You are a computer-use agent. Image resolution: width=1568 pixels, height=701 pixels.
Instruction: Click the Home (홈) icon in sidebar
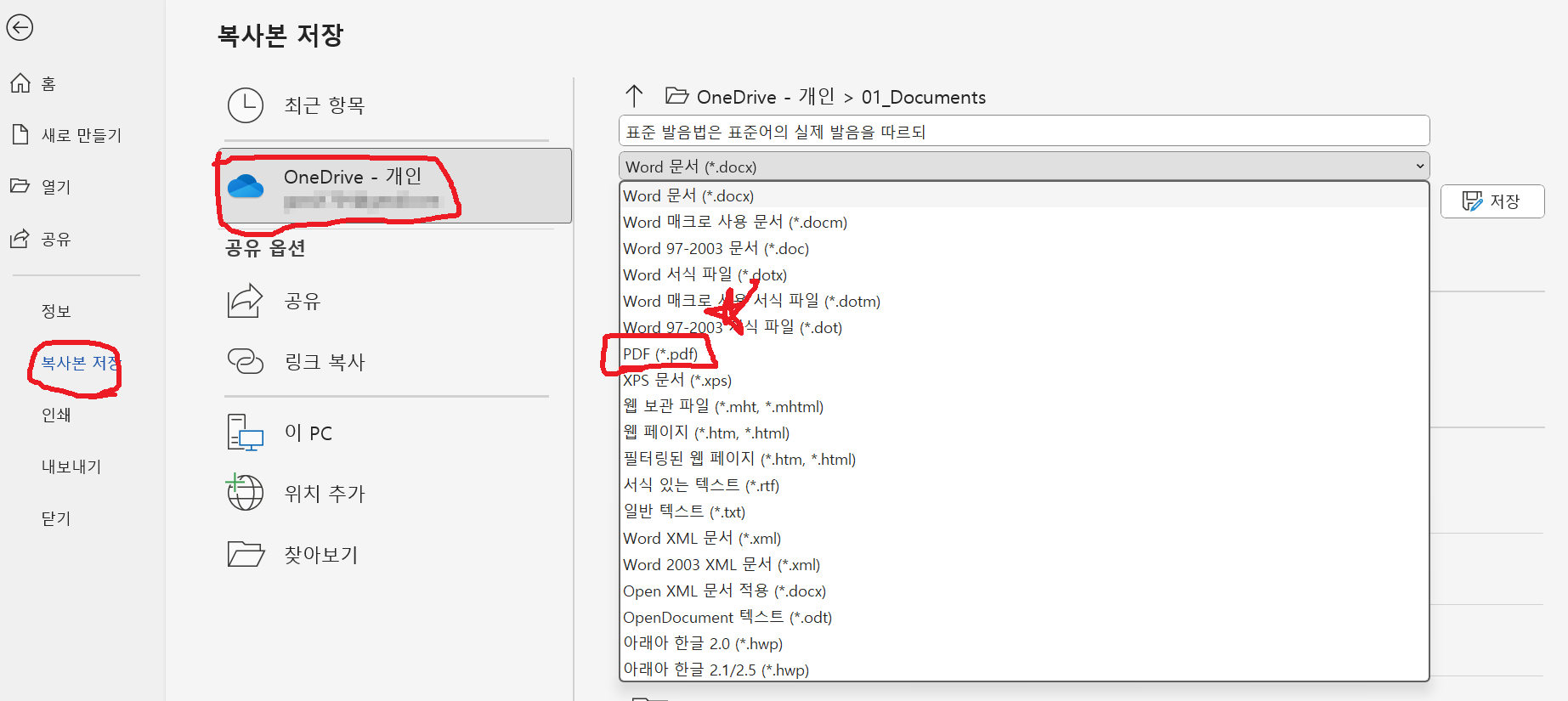click(x=20, y=83)
